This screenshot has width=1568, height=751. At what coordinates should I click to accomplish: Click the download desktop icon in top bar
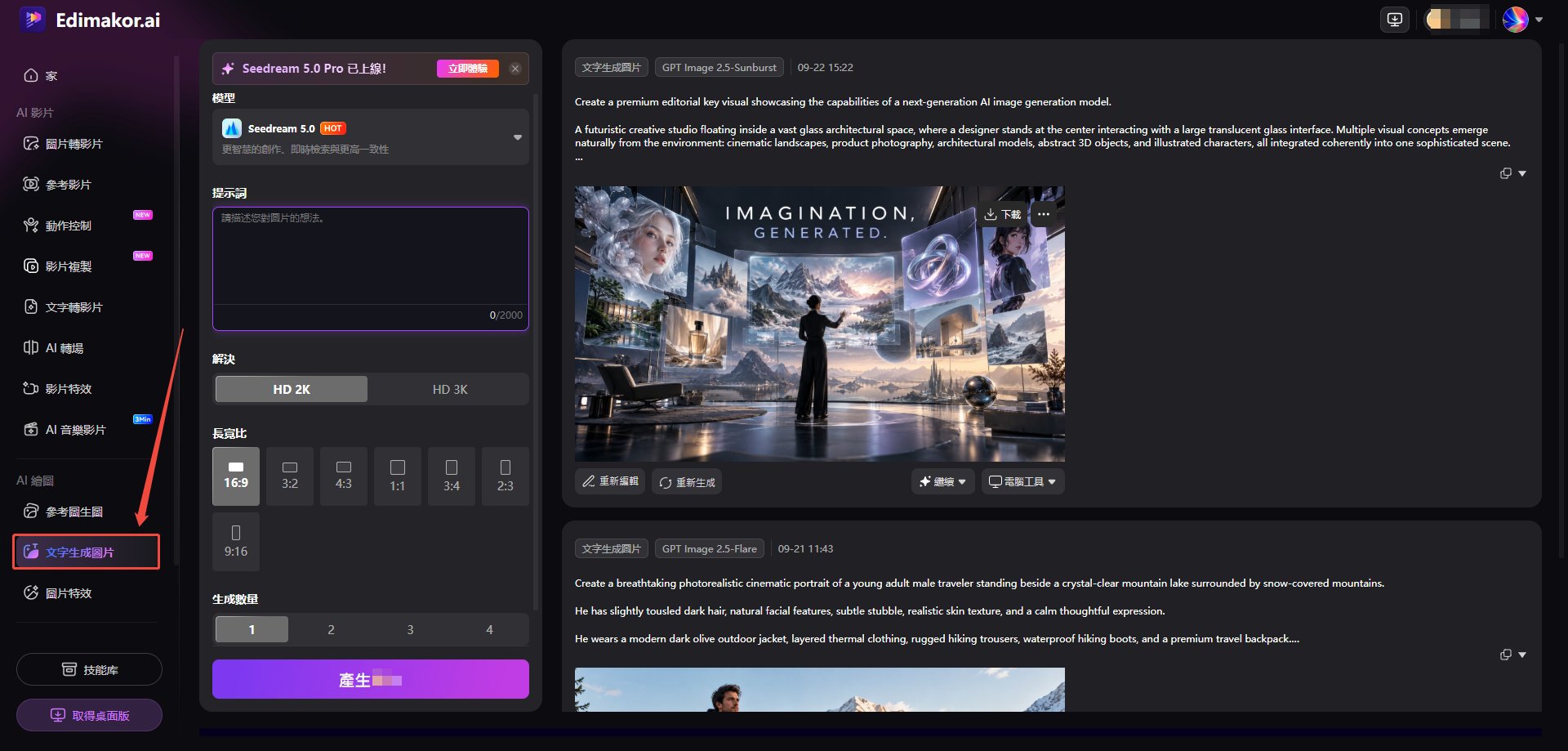pyautogui.click(x=1395, y=20)
